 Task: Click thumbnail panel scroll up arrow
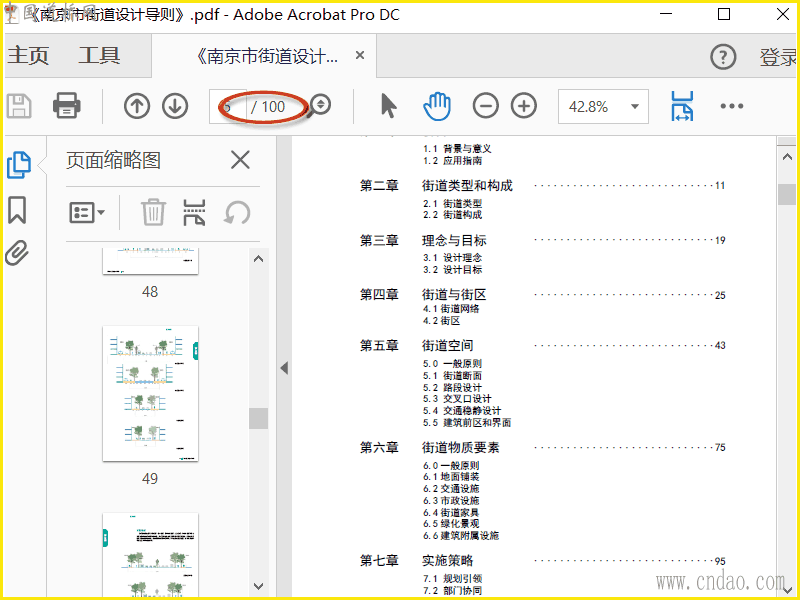pyautogui.click(x=259, y=259)
